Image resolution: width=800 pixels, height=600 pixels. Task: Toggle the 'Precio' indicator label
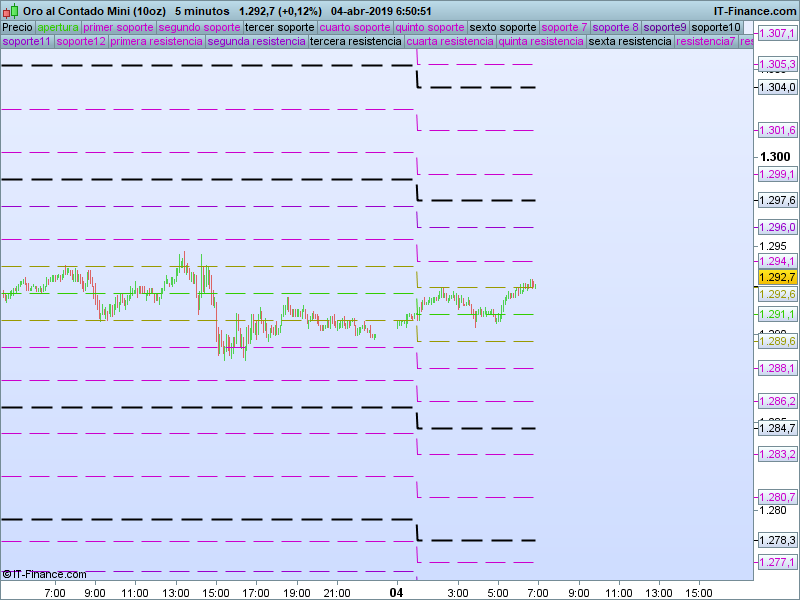pyautogui.click(x=17, y=27)
